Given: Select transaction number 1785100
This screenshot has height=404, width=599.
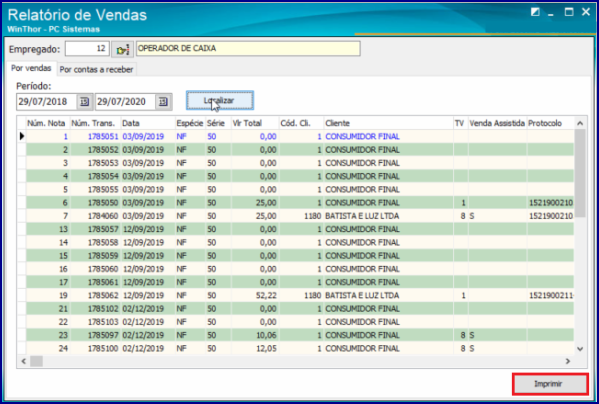Looking at the screenshot, I should [x=103, y=348].
